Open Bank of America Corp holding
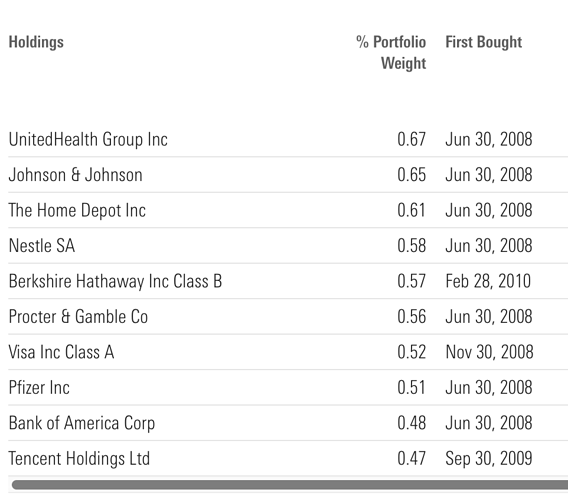Viewport: 568px width, 499px height. pyautogui.click(x=82, y=423)
